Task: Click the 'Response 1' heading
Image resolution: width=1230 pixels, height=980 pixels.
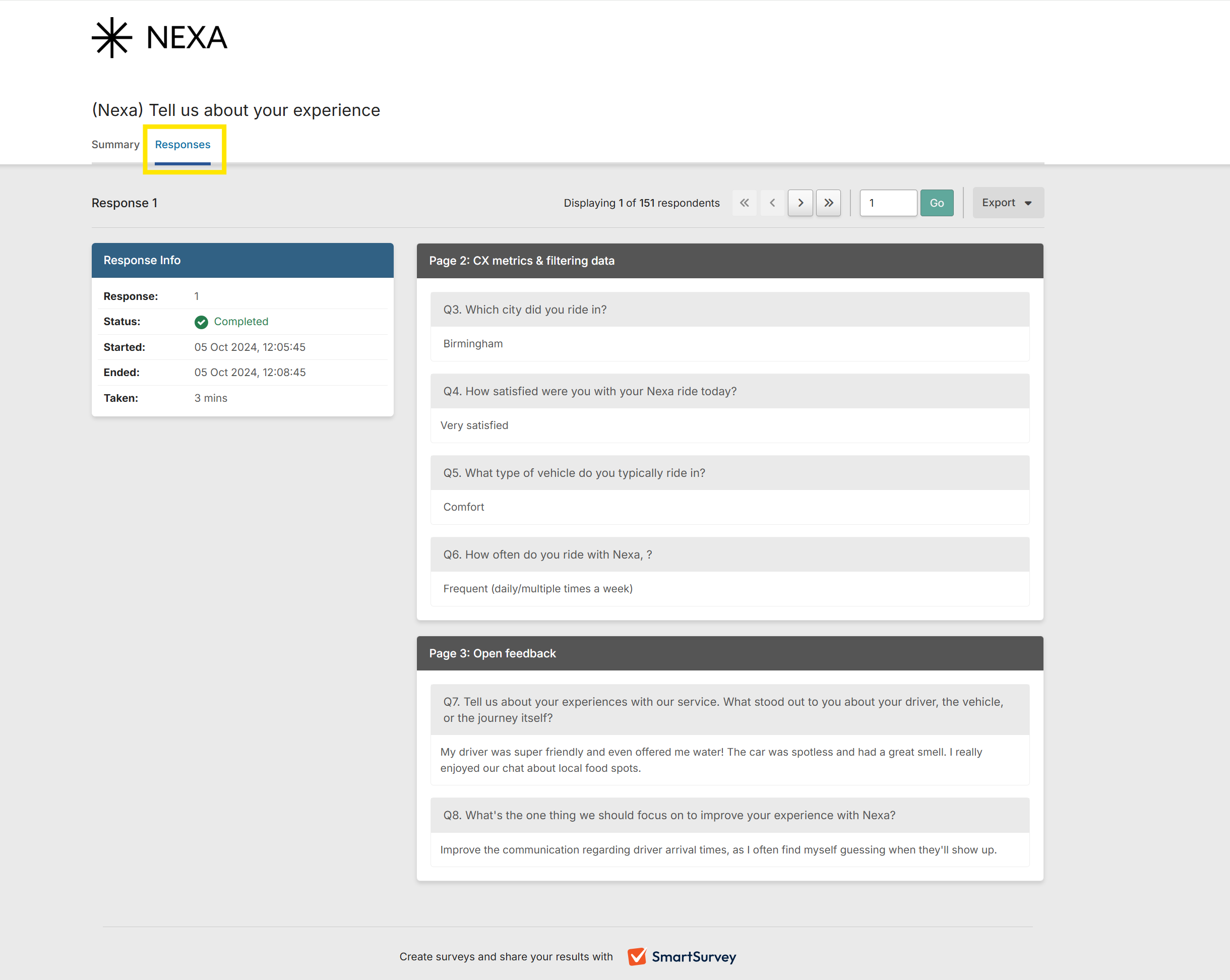Action: (125, 203)
